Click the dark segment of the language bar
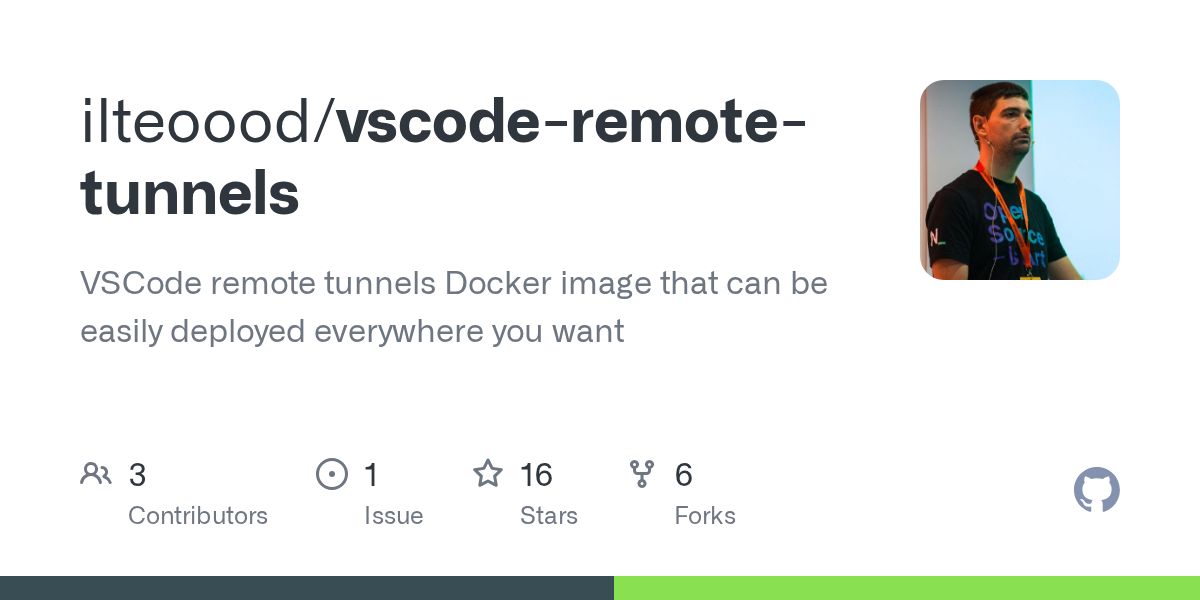Screen dimensions: 1200x600 [x=307, y=588]
